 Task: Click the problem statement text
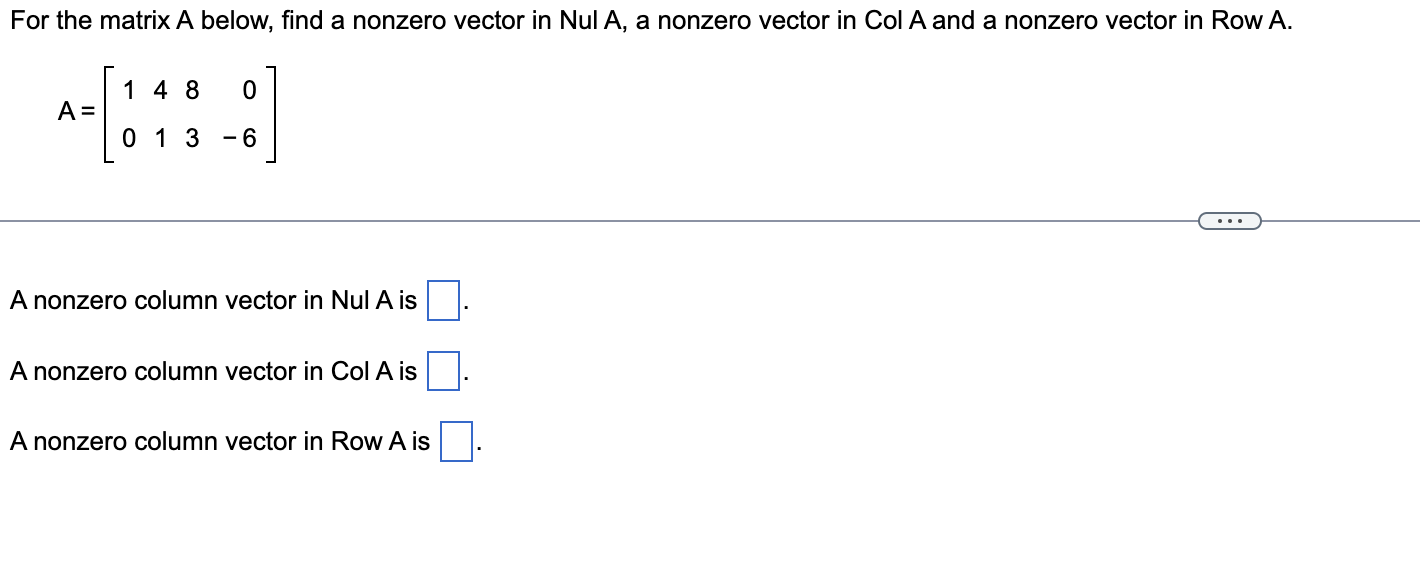[x=650, y=19]
